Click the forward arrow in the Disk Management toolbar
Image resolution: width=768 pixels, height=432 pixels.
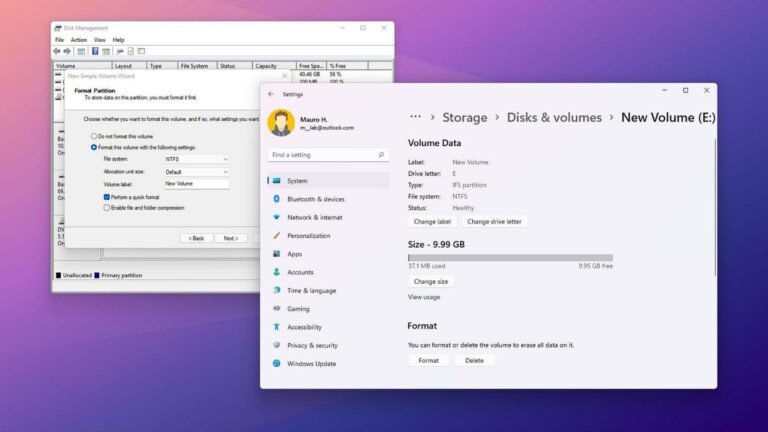pos(67,51)
